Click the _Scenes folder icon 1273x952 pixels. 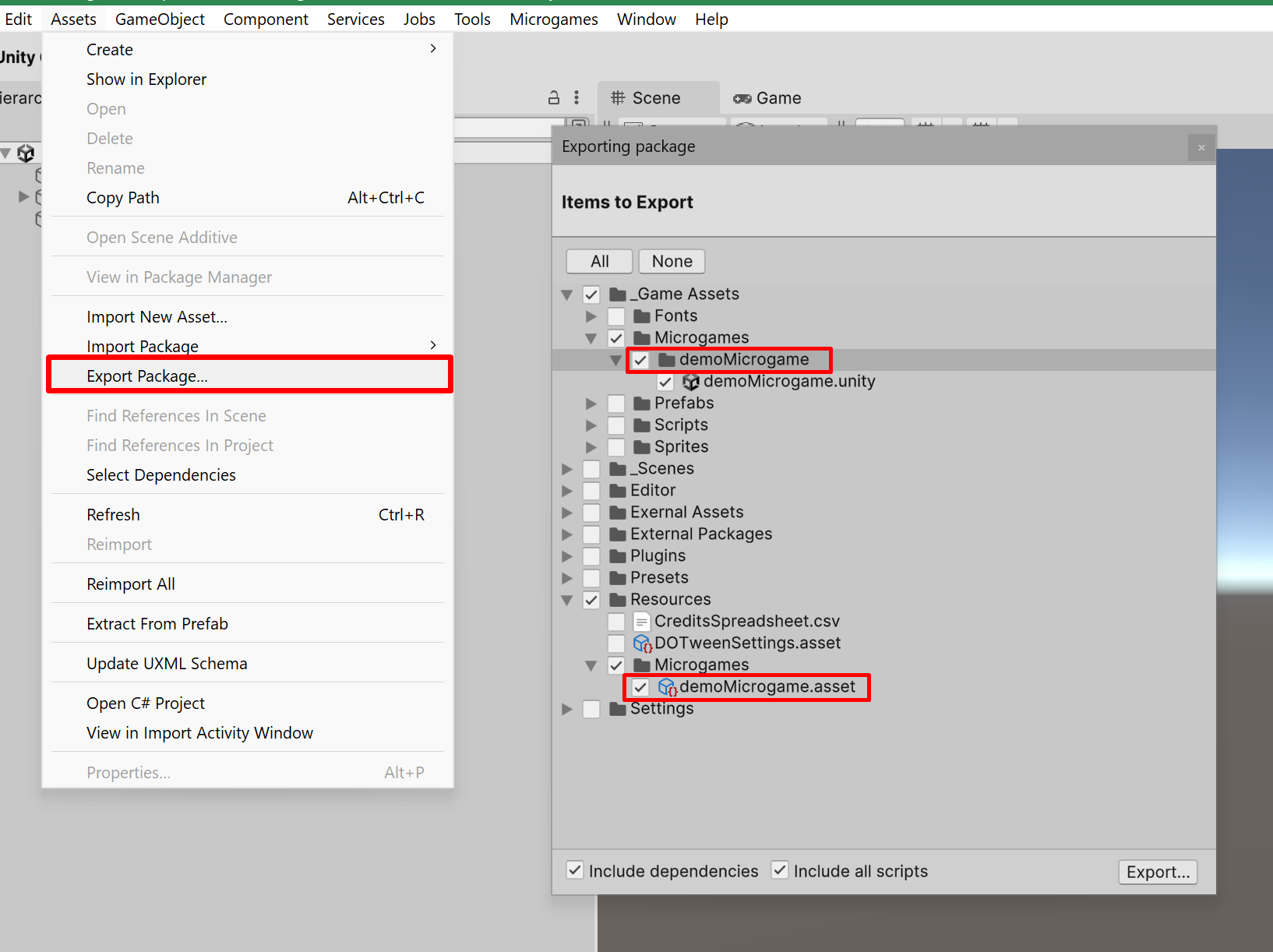point(618,469)
